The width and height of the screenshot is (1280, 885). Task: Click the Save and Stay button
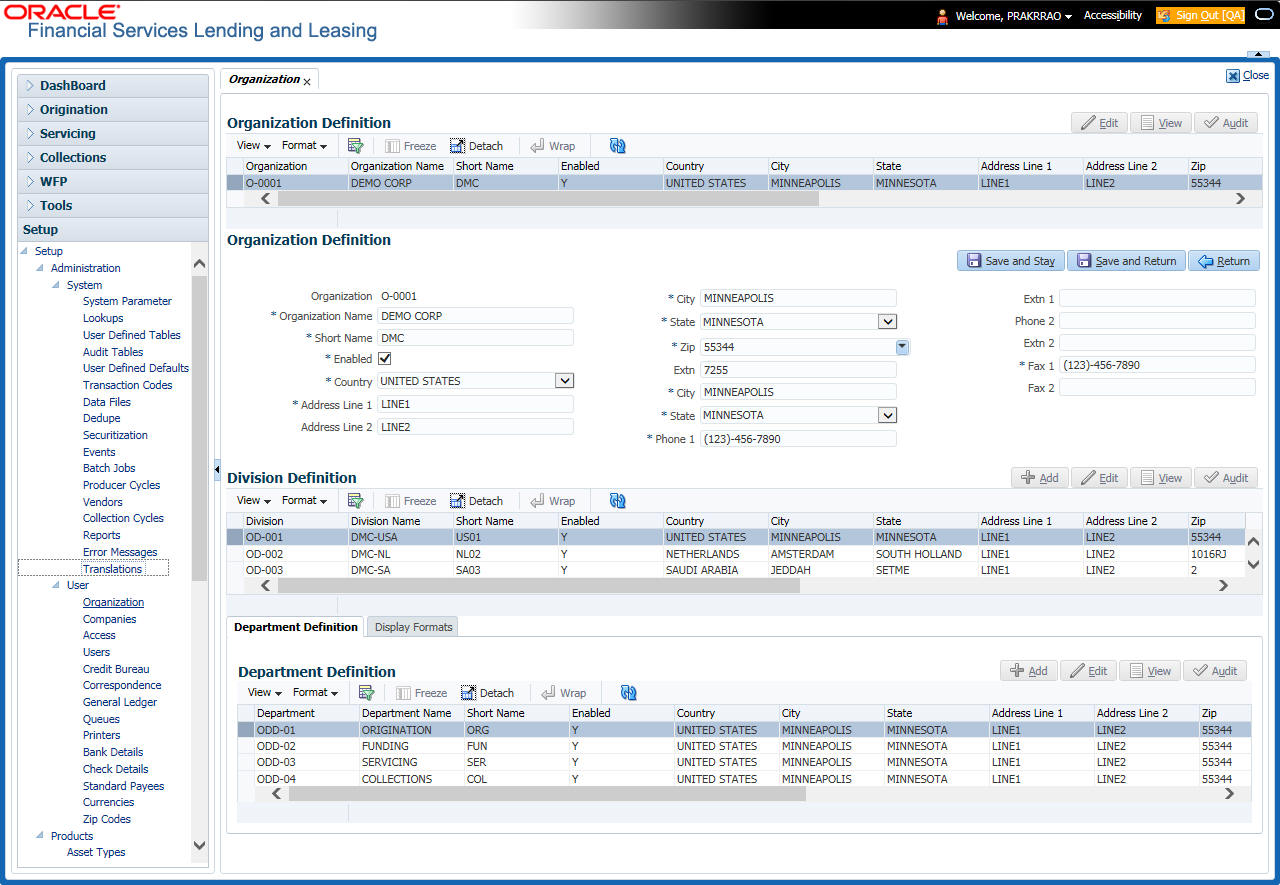[x=1010, y=261]
